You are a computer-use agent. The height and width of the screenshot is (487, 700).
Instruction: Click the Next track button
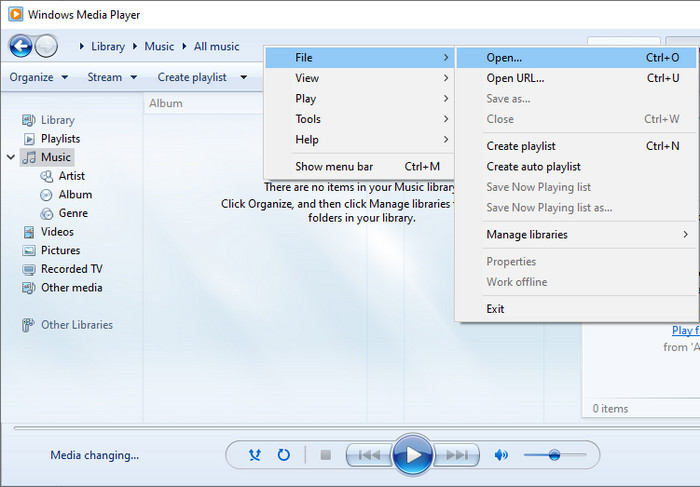[457, 455]
